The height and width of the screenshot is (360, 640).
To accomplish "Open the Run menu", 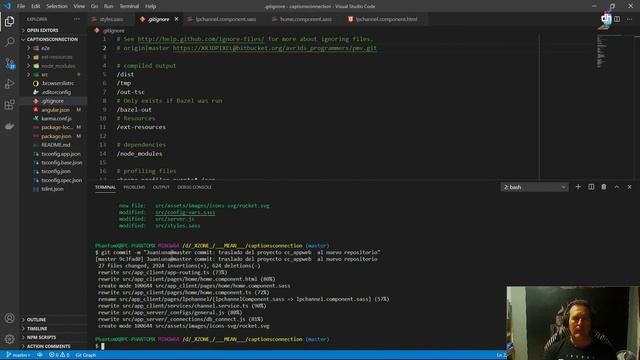I will pyautogui.click(x=109, y=6).
